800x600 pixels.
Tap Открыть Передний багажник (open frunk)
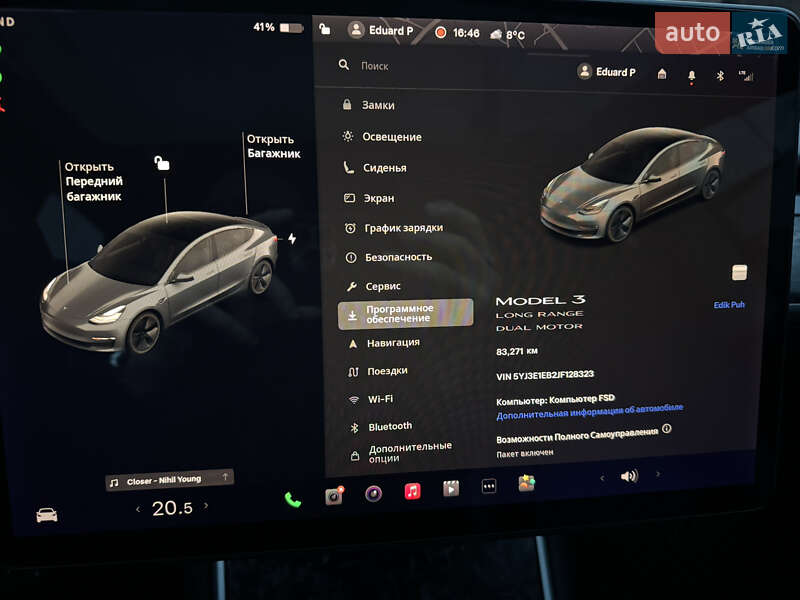pyautogui.click(x=94, y=182)
